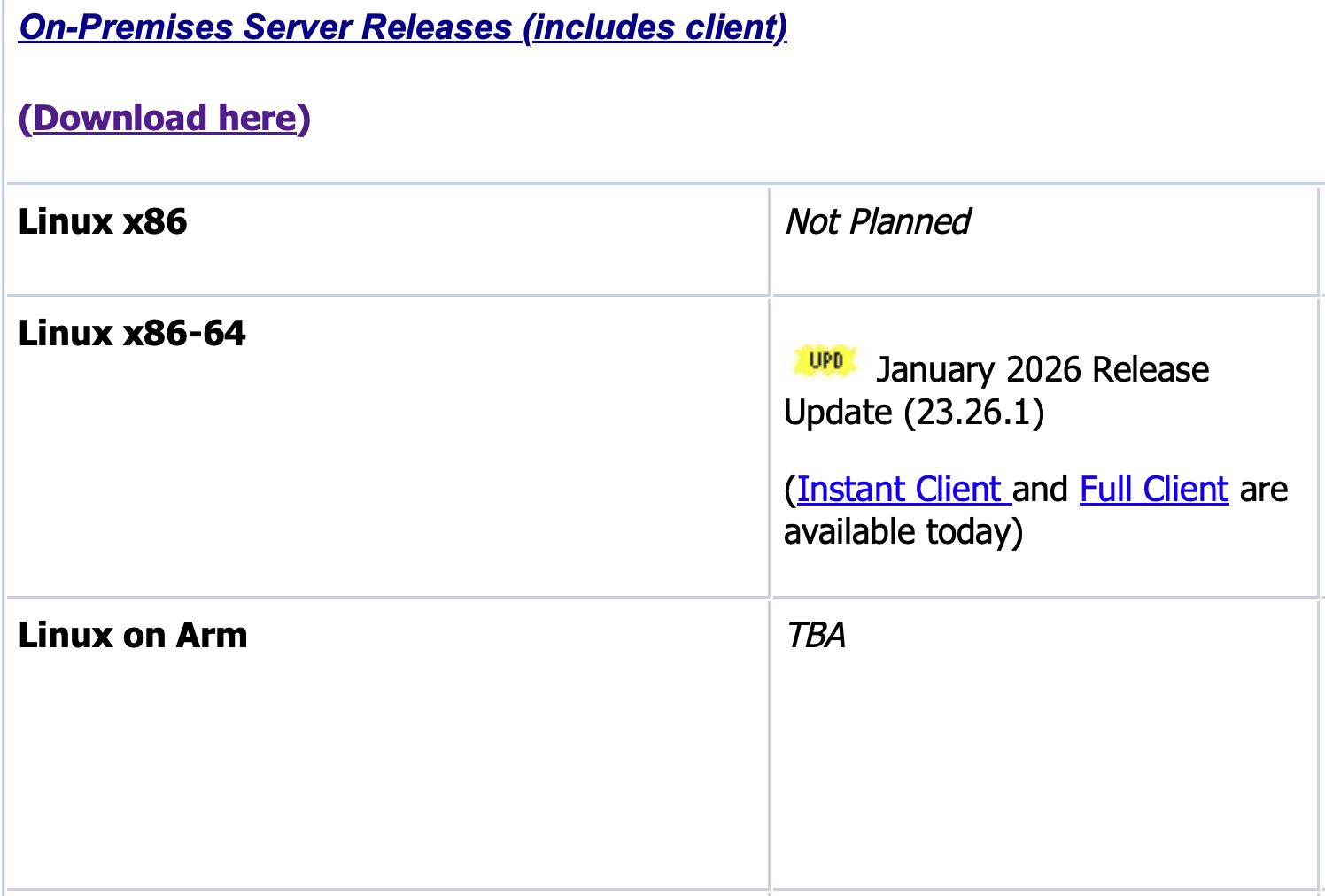Viewport: 1325px width, 896px height.
Task: Open the On-Premises Server Releases heading link
Action: point(403,27)
